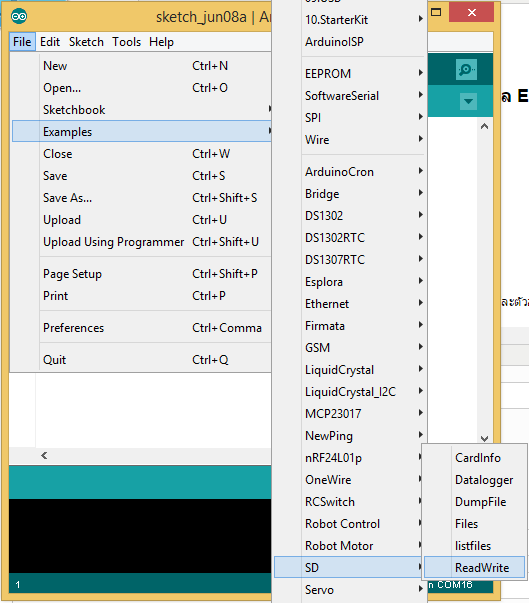Image resolution: width=529 pixels, height=603 pixels.
Task: Open the Datalogger SD example
Action: click(x=474, y=480)
